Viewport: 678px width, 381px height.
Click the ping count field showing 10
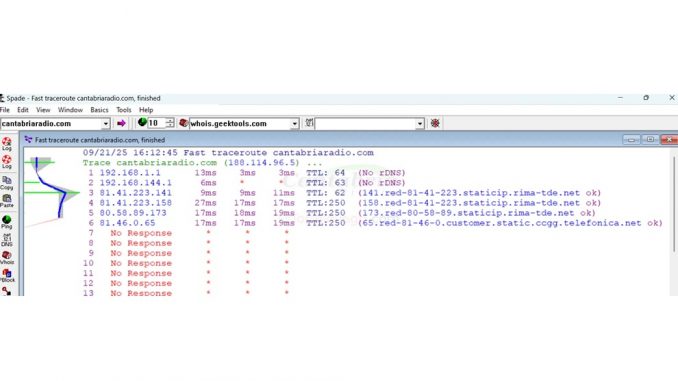pos(156,123)
